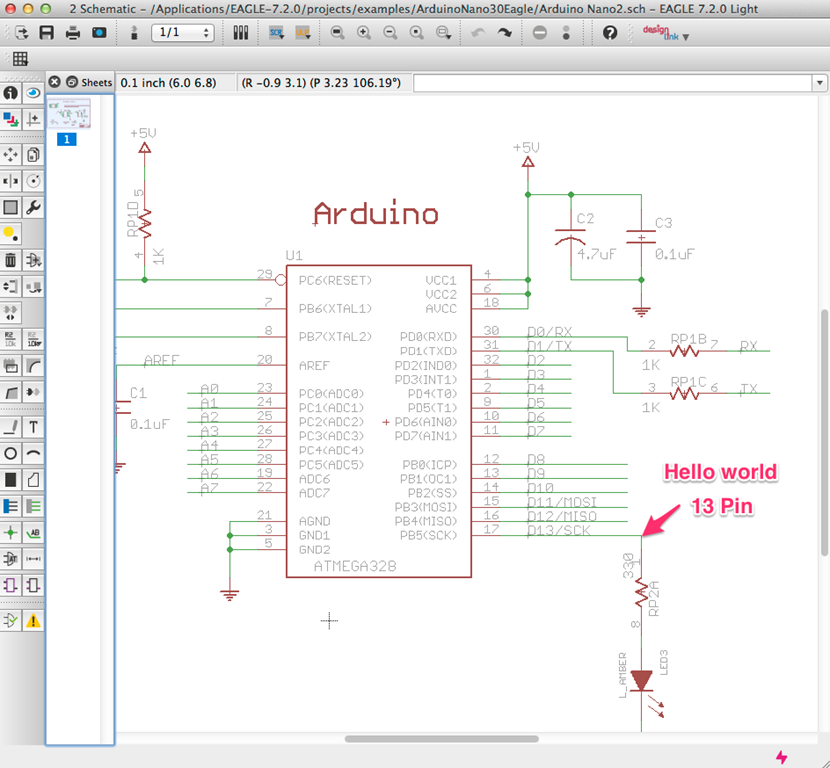The height and width of the screenshot is (768, 830).
Task: Click the horizontal scrollbar at bottom
Action: (440, 739)
